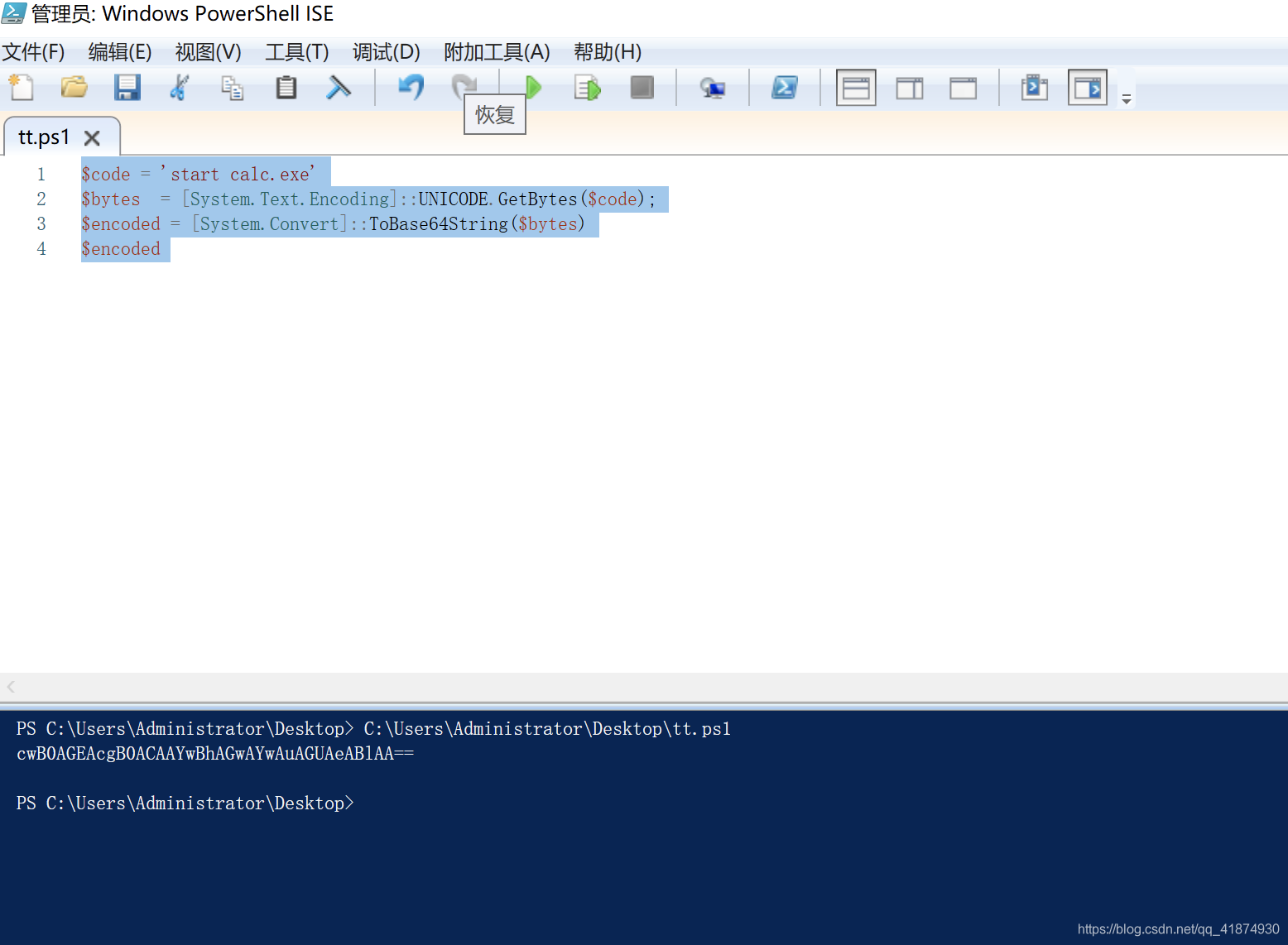Click ToBase64String on line 3
Screen dimensions: 1288x945
pos(439,224)
